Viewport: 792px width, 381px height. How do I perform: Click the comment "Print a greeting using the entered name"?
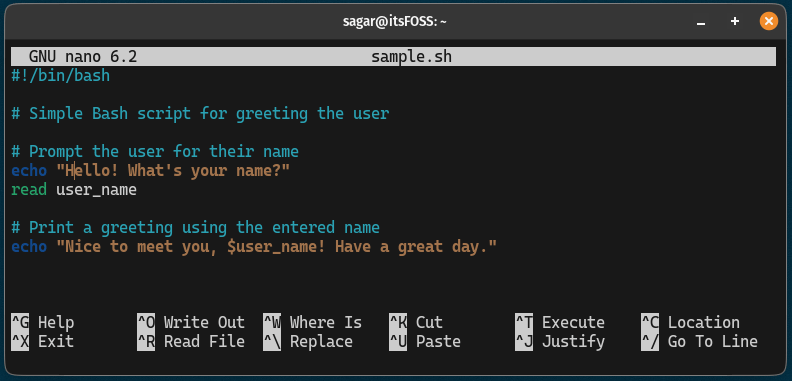[x=195, y=227]
